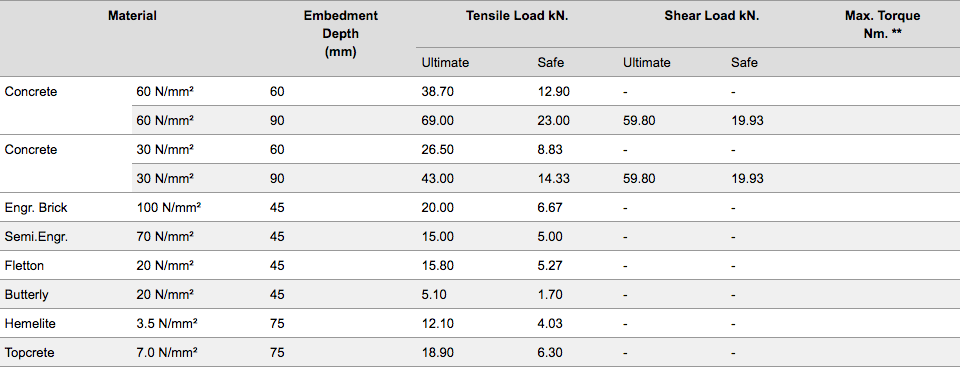Select the Engr. Brick material cell
The height and width of the screenshot is (367, 960).
click(x=36, y=208)
